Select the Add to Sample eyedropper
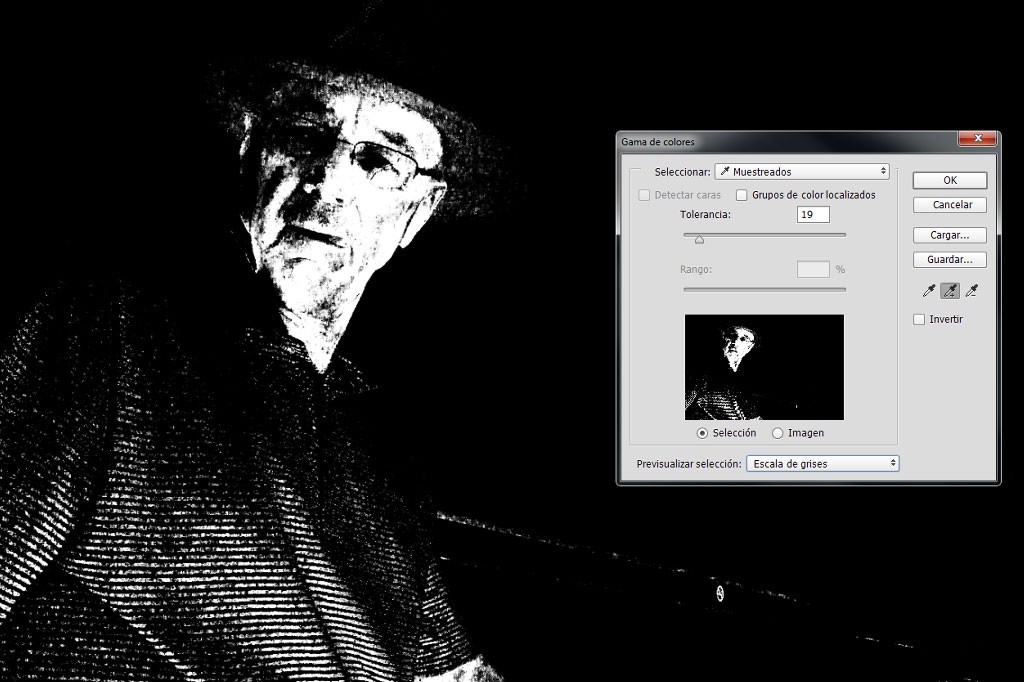Screen dimensions: 1024x682 [950, 291]
